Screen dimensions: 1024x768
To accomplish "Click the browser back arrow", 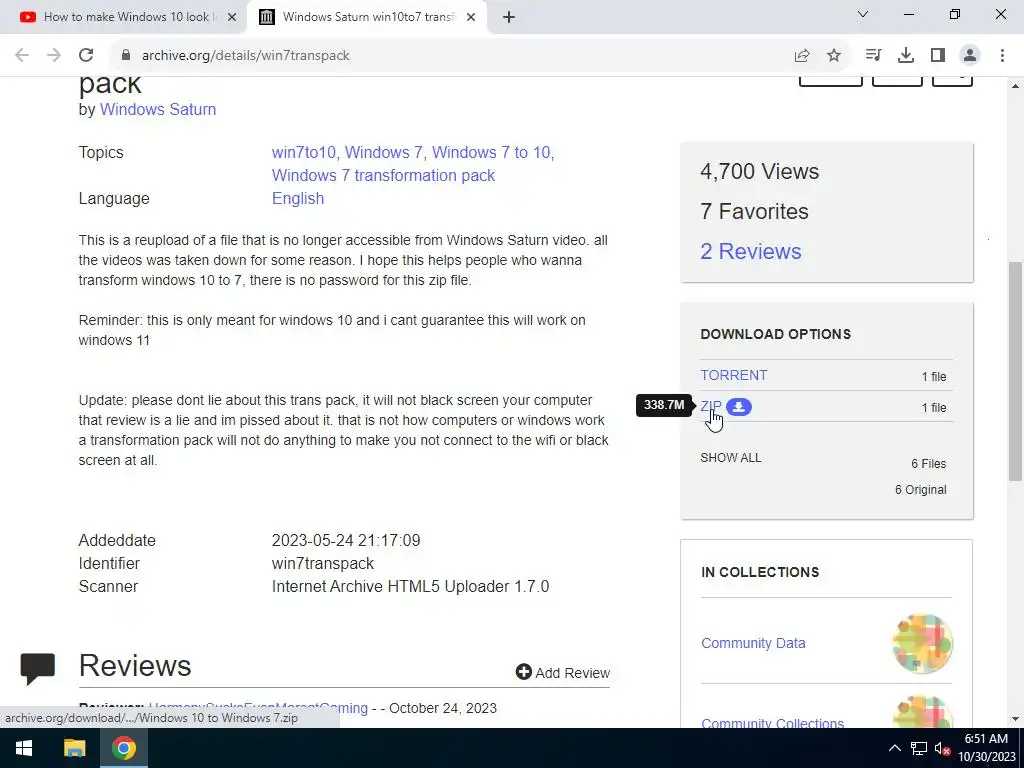I will tap(22, 56).
